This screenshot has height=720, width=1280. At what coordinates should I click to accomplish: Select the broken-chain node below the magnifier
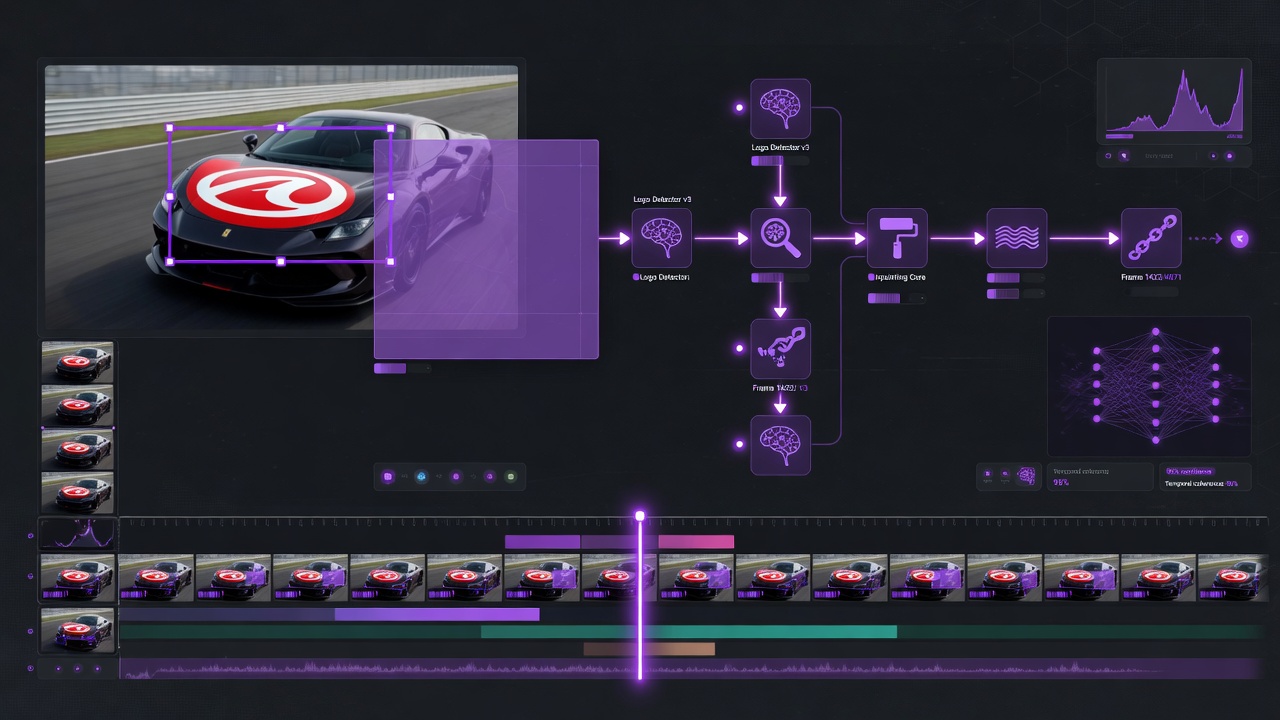point(780,349)
